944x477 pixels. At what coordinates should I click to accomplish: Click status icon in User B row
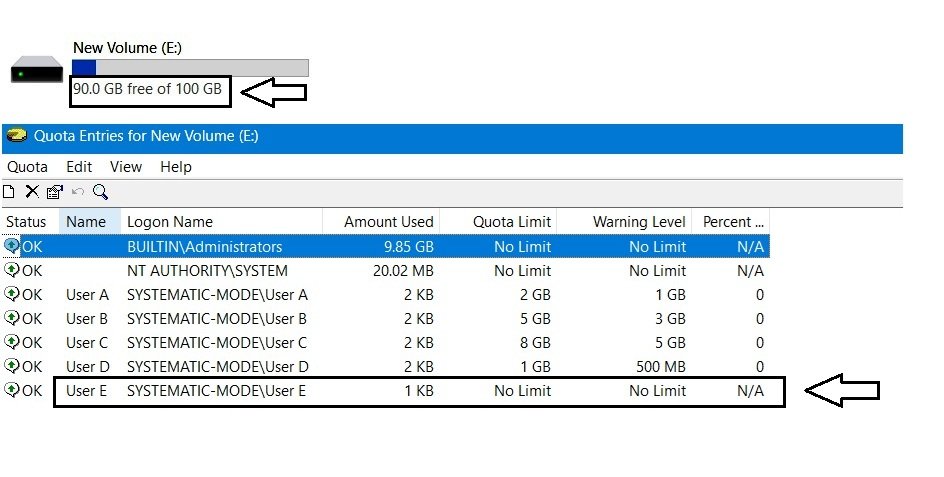pyautogui.click(x=11, y=318)
